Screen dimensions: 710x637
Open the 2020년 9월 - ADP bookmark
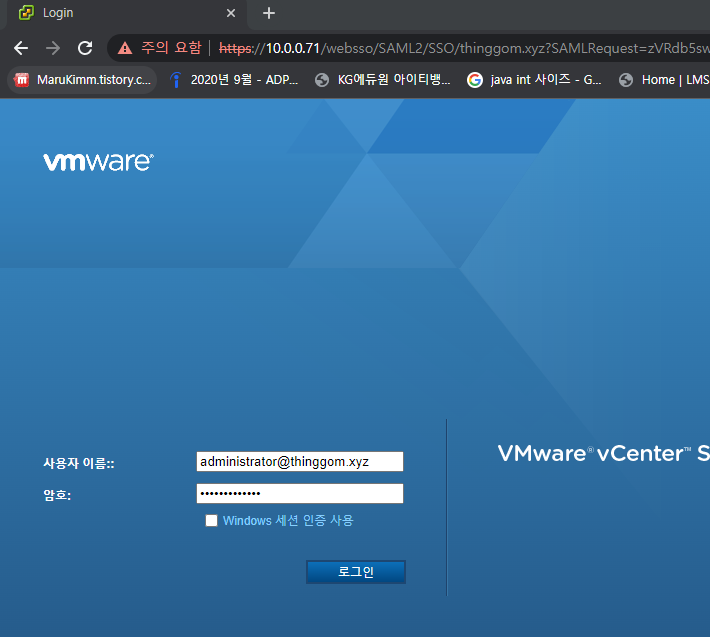pos(234,80)
